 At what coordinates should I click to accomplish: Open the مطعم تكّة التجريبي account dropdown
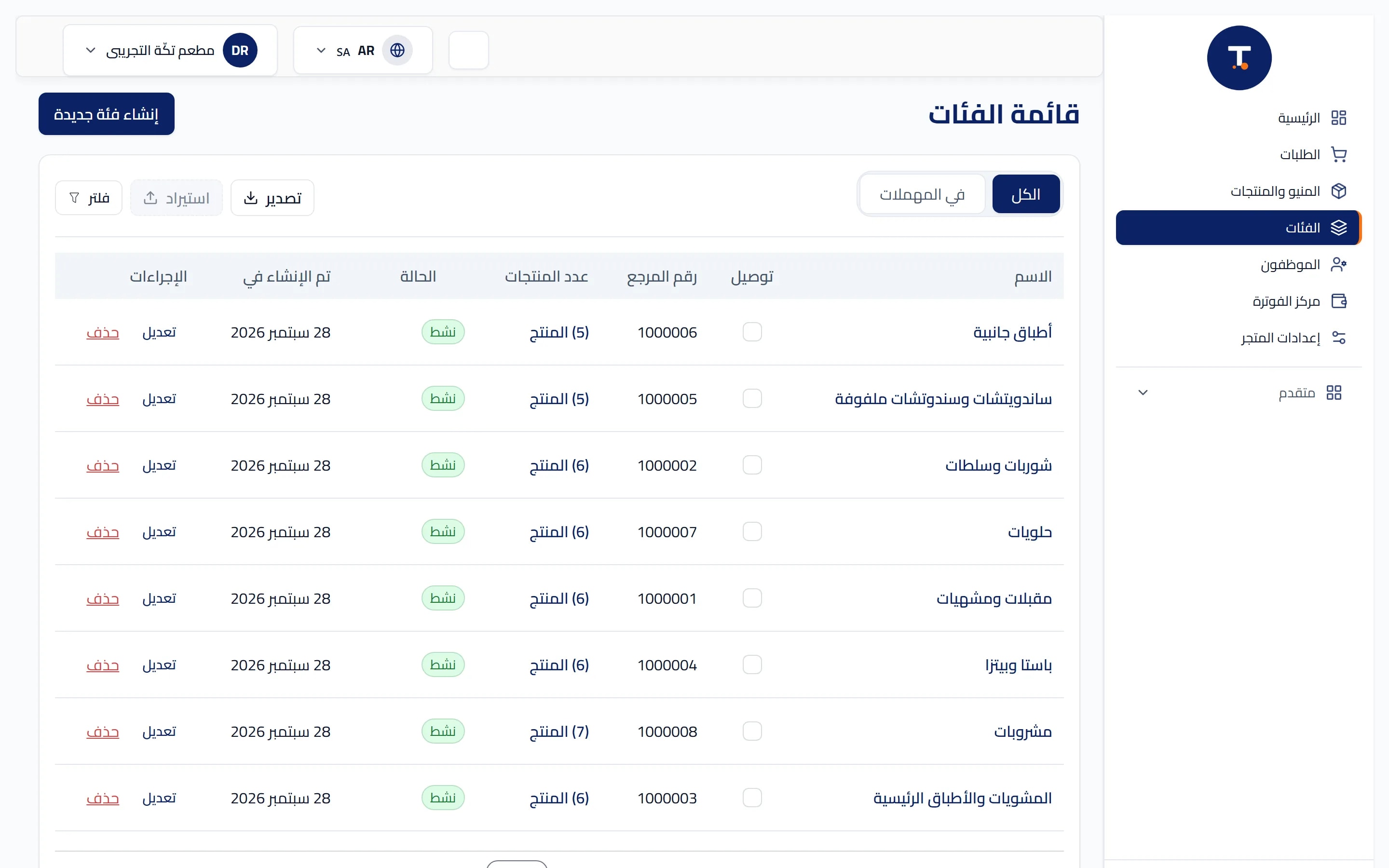pyautogui.click(x=170, y=51)
